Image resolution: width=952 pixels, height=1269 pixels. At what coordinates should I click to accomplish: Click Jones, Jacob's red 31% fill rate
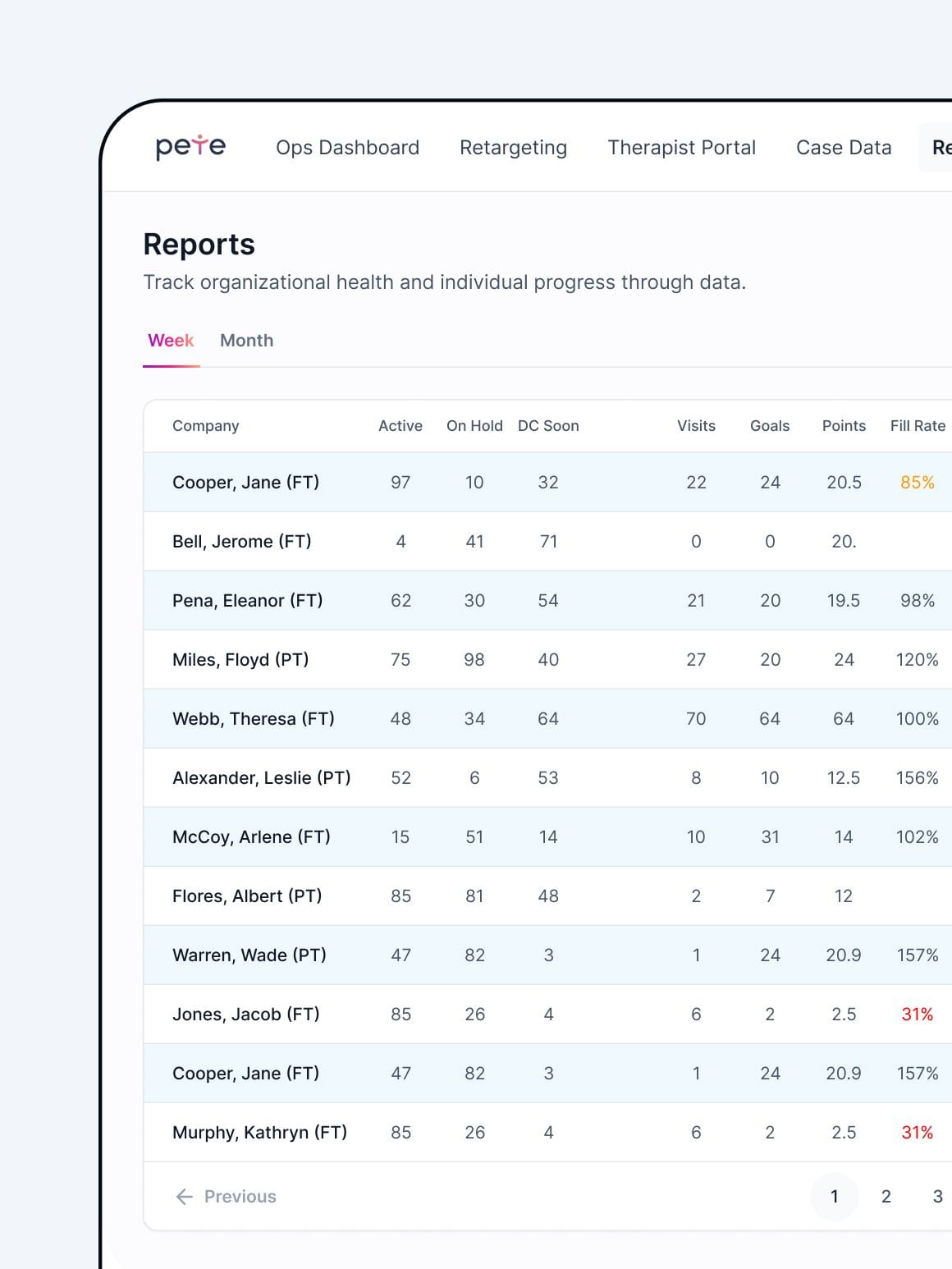click(x=917, y=1015)
